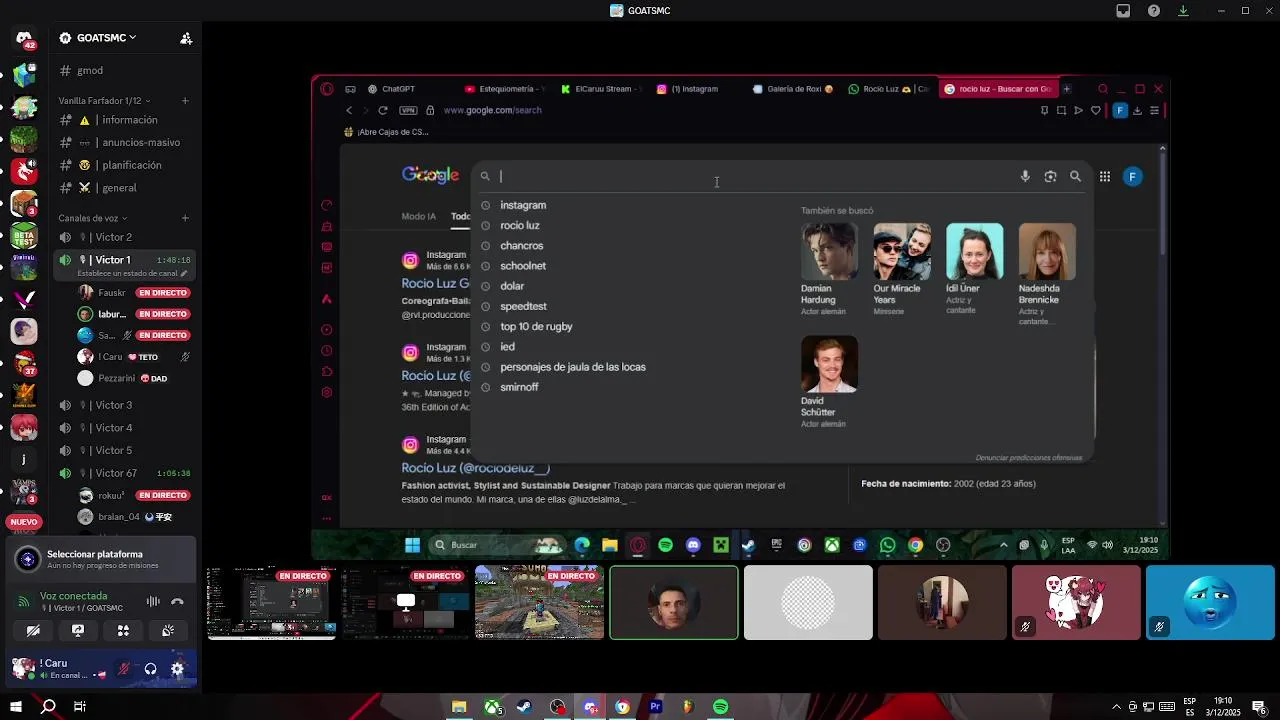The image size is (1280, 720).
Task: Open Nadeshda Brennicke related search card
Action: tap(1047, 274)
